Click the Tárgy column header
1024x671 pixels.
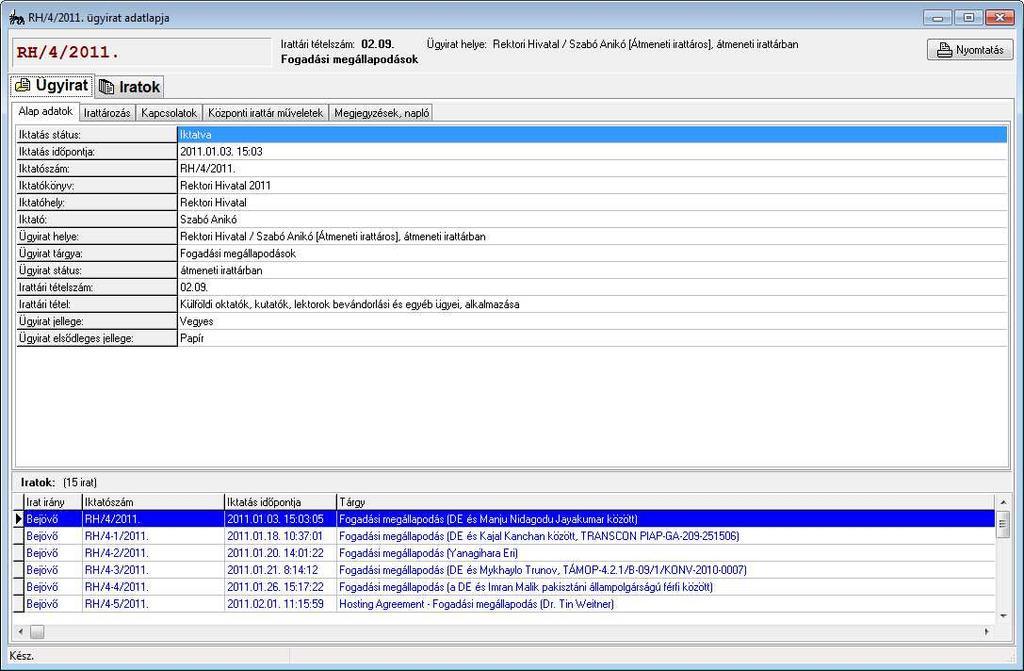click(x=665, y=502)
